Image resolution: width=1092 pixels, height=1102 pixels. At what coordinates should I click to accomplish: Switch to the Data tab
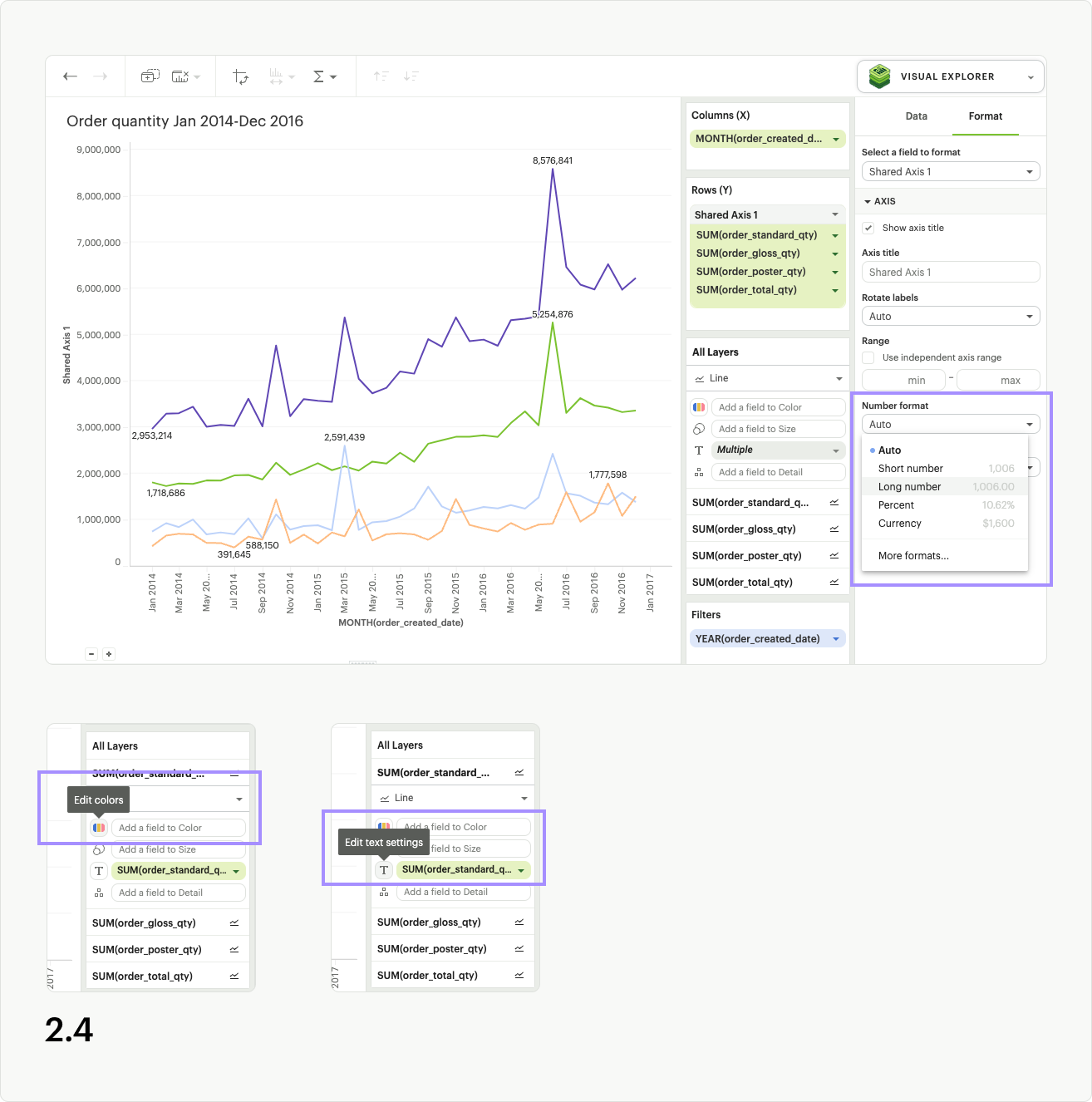tap(916, 116)
